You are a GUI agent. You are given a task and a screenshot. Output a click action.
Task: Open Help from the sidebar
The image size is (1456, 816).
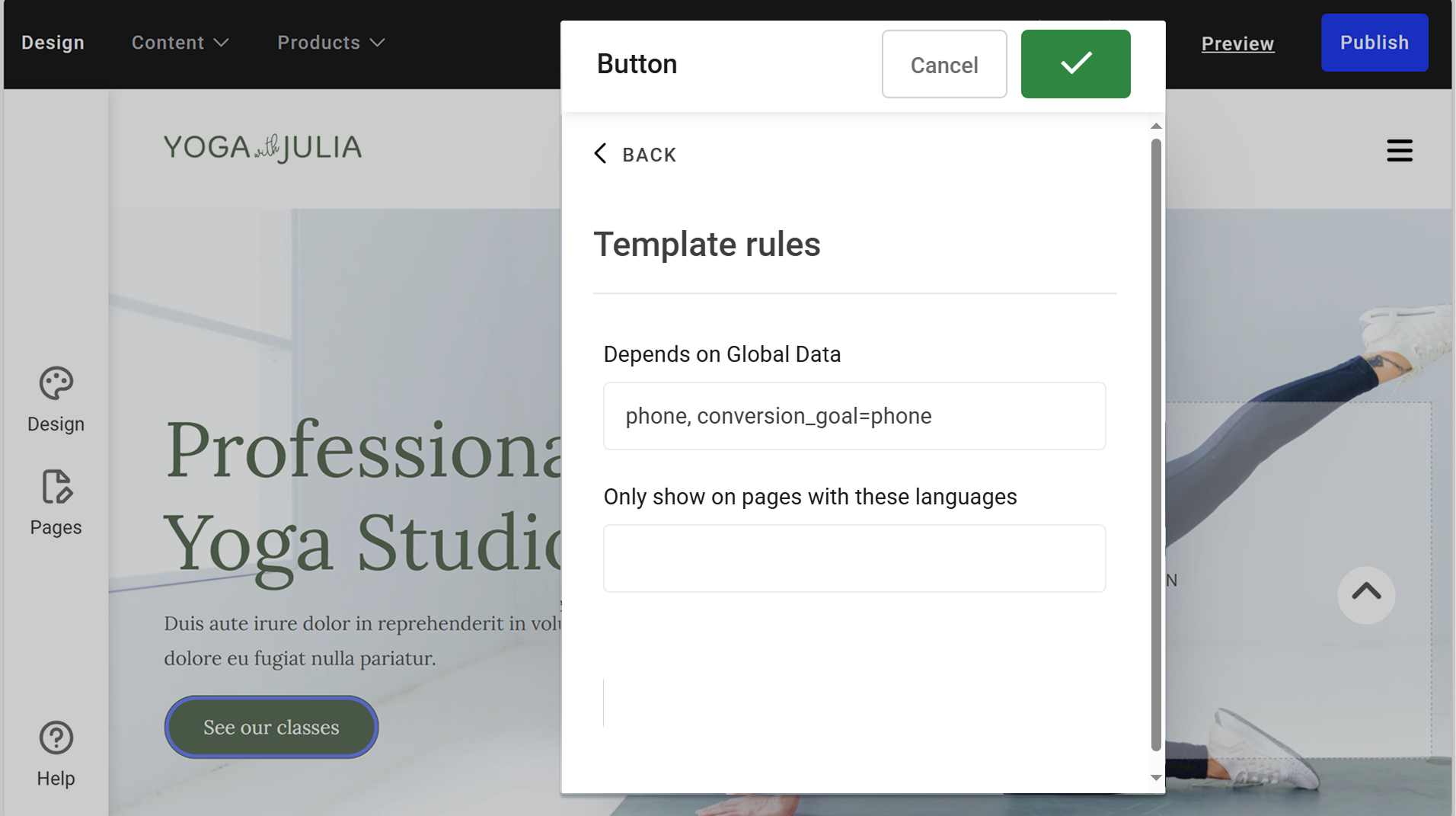pos(55,753)
